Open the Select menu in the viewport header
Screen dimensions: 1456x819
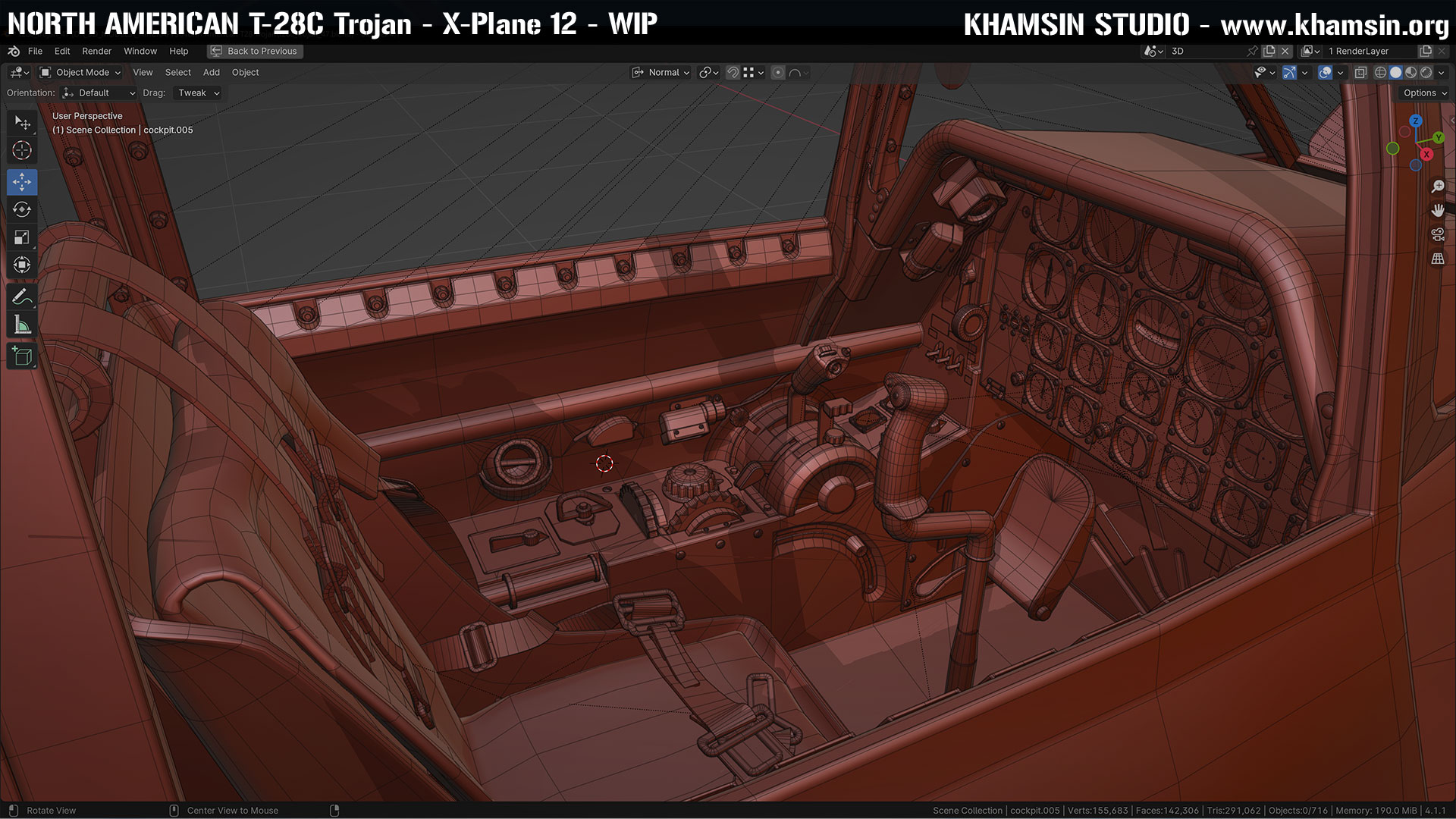point(177,72)
